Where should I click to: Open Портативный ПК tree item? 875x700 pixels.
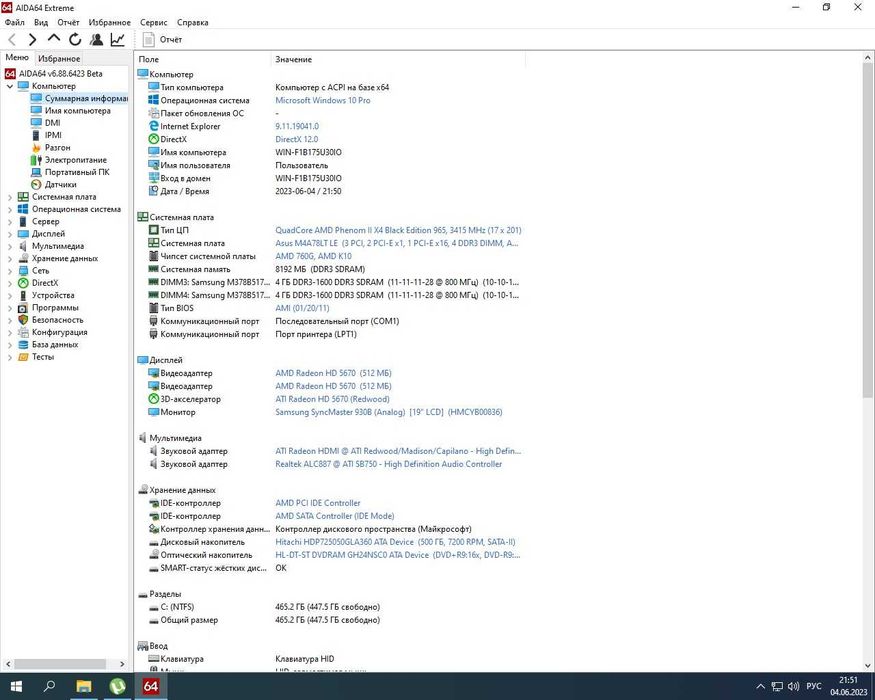pos(77,172)
